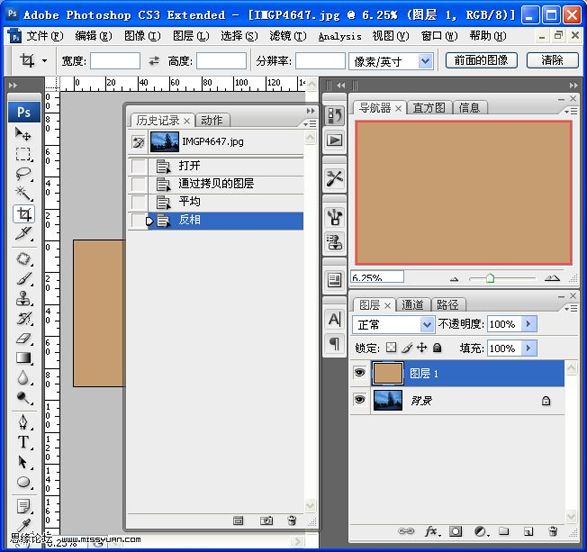Swap width and height arrows
This screenshot has width=587, height=552.
point(154,61)
